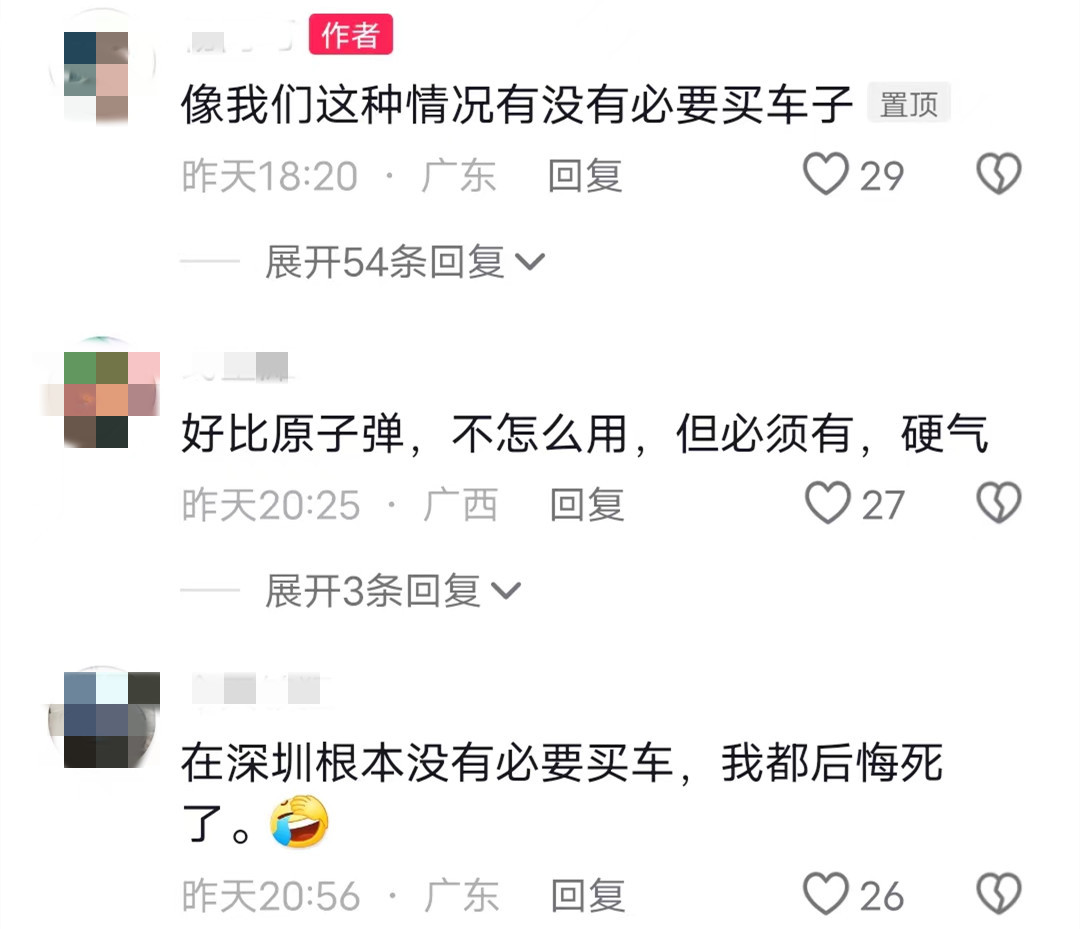The image size is (1080, 929).
Task: Tap the red 作者 badge
Action: coord(351,34)
